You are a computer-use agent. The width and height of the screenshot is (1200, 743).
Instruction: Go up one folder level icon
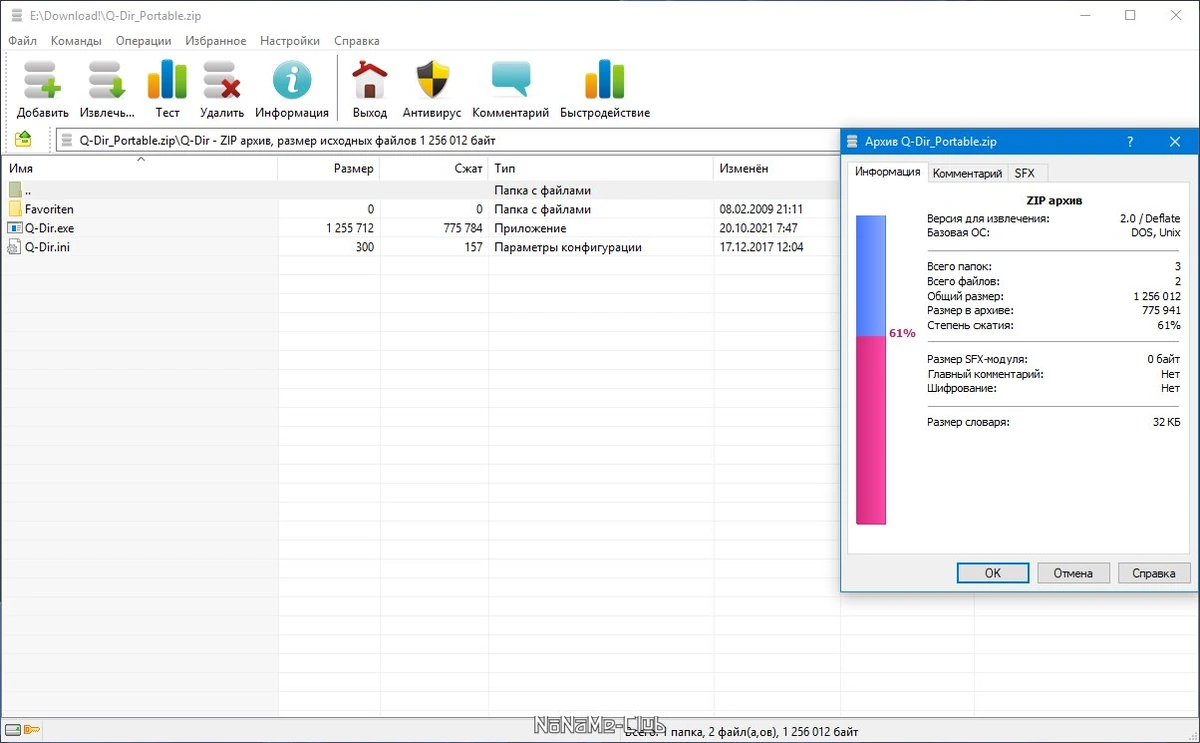click(x=23, y=140)
